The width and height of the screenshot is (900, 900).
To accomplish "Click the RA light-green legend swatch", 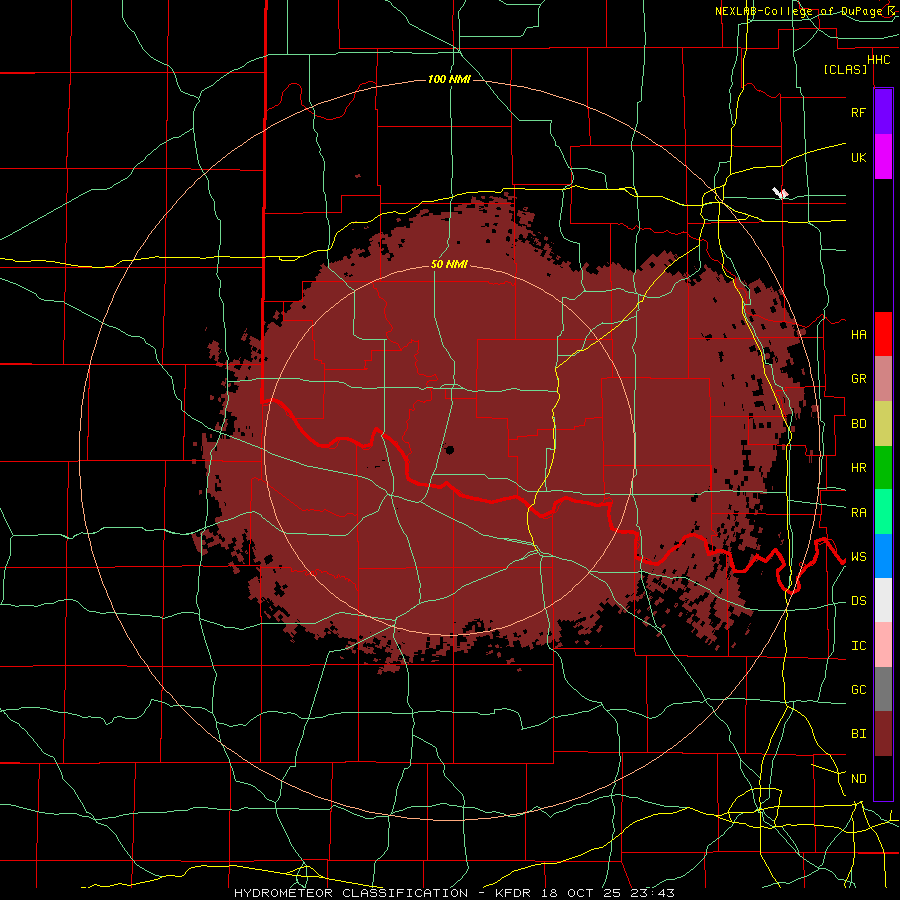I will point(883,511).
